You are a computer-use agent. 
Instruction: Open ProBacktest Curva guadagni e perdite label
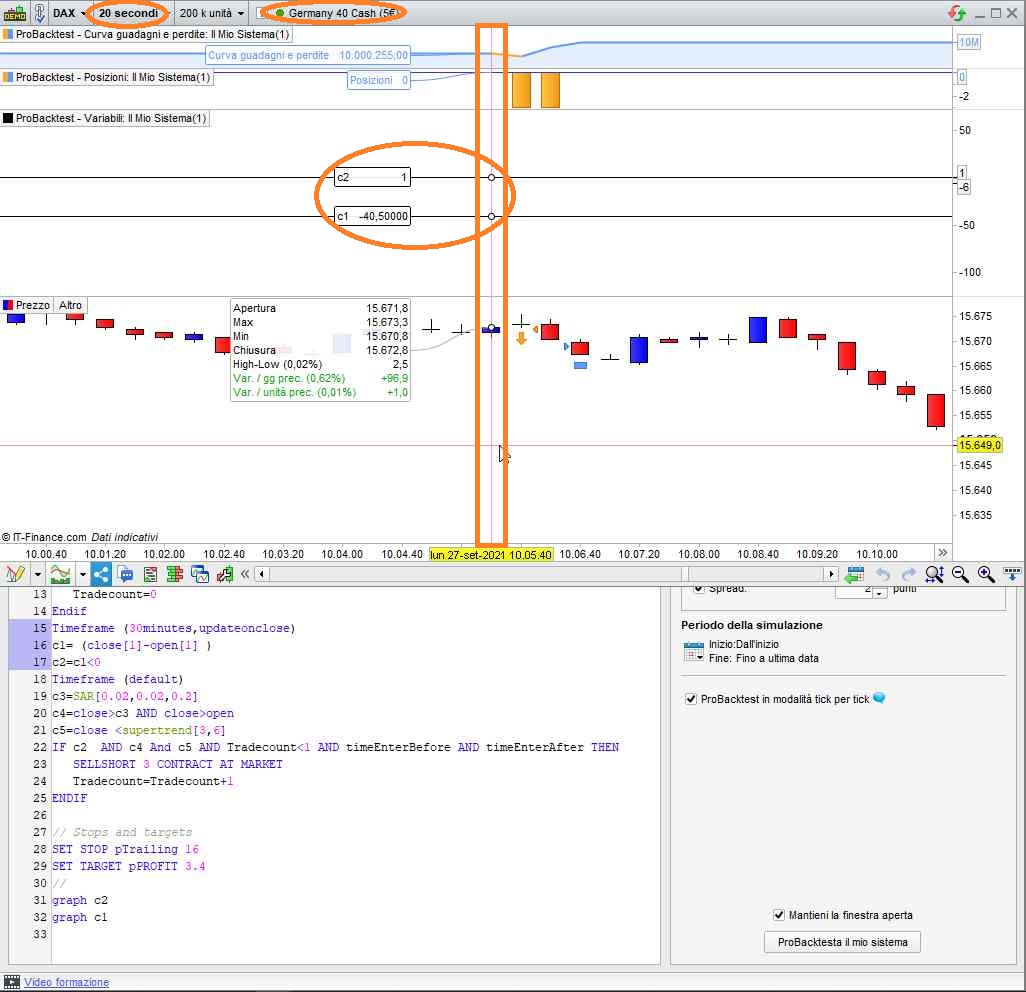coord(146,34)
